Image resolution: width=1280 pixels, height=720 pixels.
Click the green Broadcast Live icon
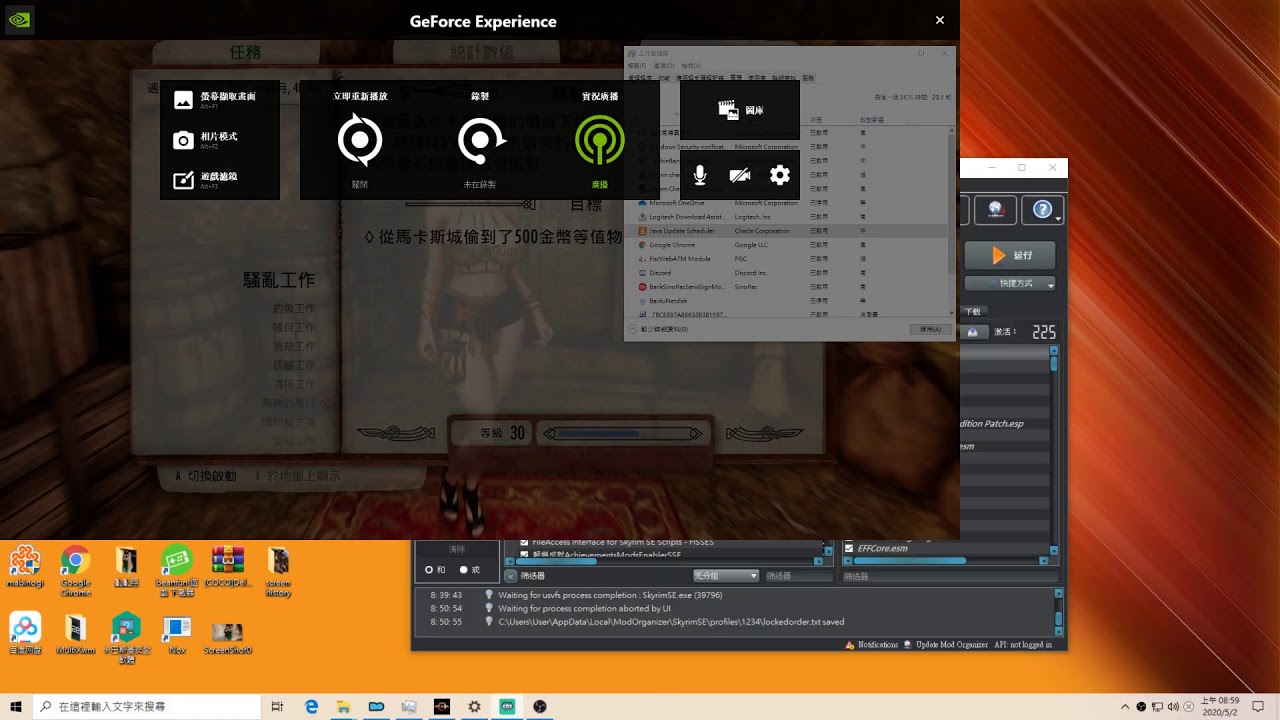pos(600,140)
